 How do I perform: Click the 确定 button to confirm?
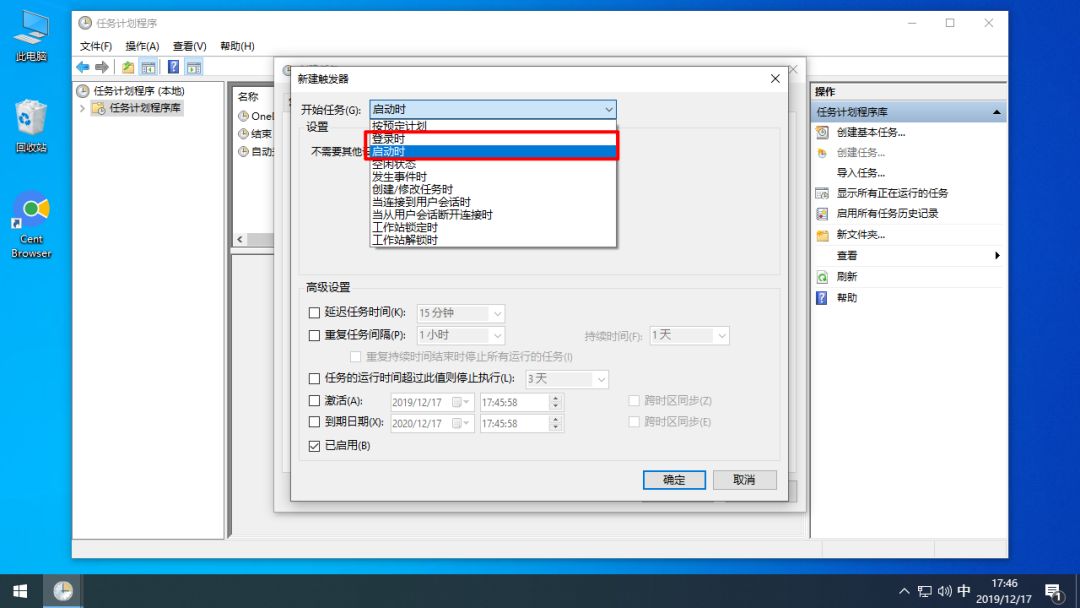pyautogui.click(x=673, y=480)
